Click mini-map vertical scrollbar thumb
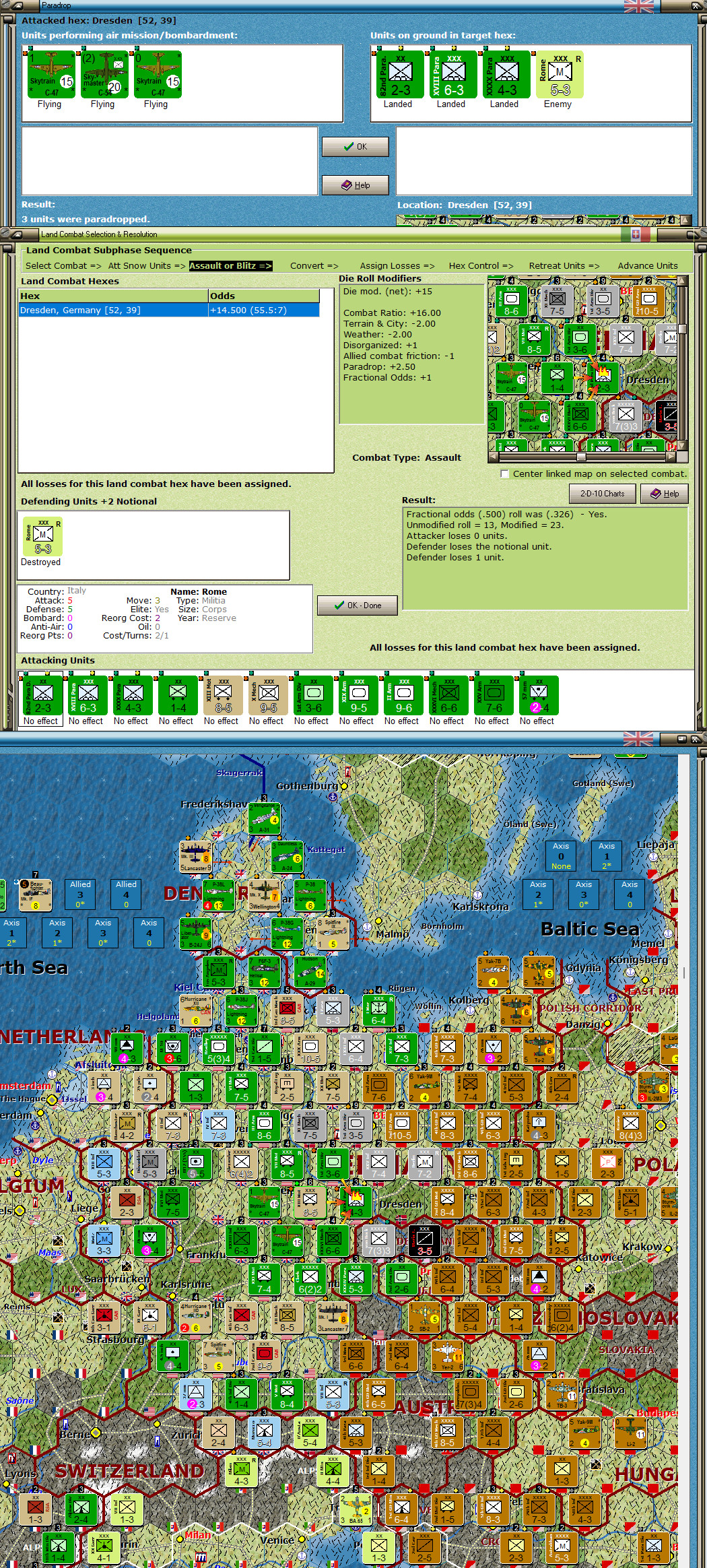Image resolution: width=707 pixels, height=1568 pixels. (682, 329)
